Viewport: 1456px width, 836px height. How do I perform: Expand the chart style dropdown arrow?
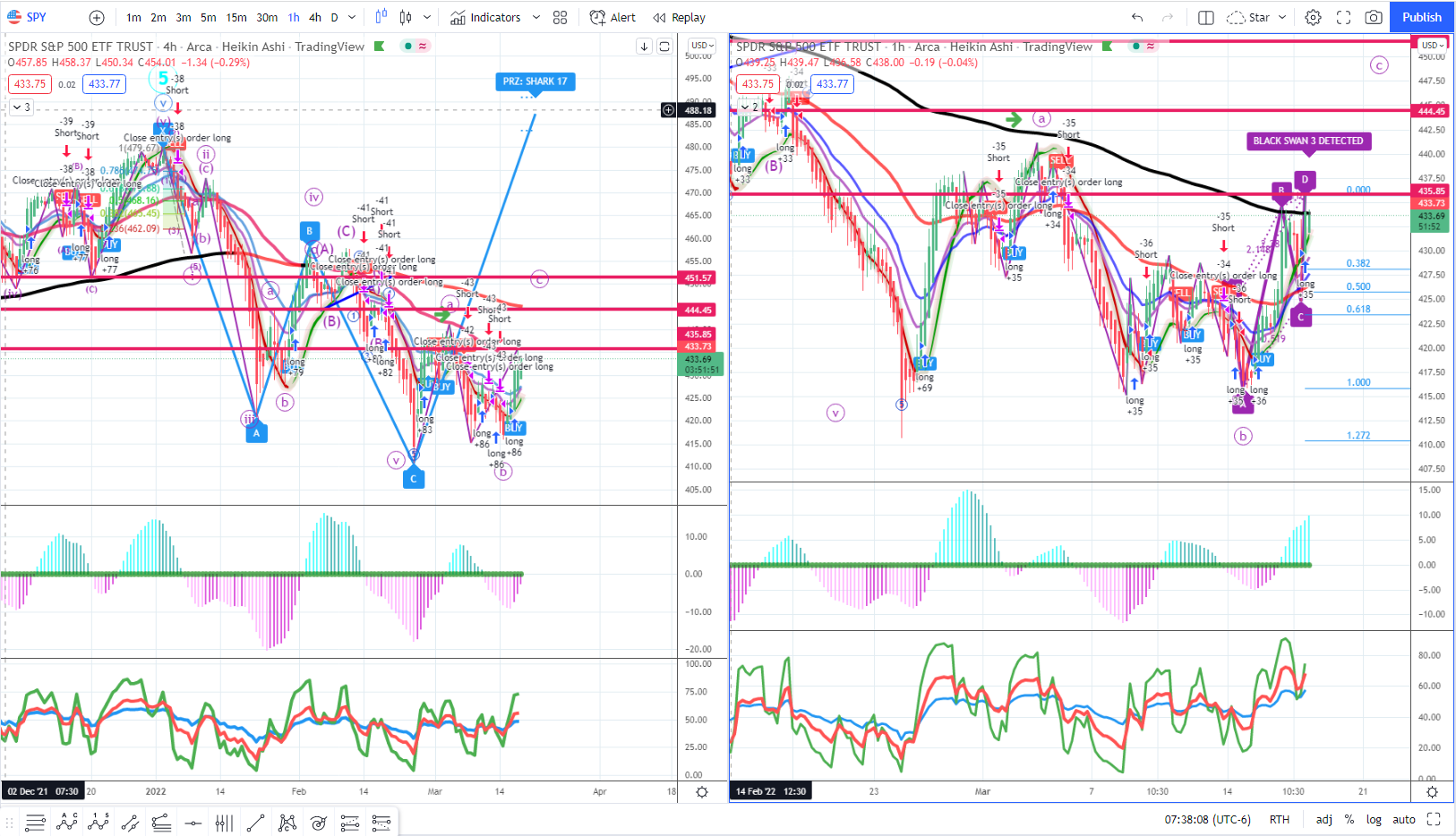coord(427,17)
